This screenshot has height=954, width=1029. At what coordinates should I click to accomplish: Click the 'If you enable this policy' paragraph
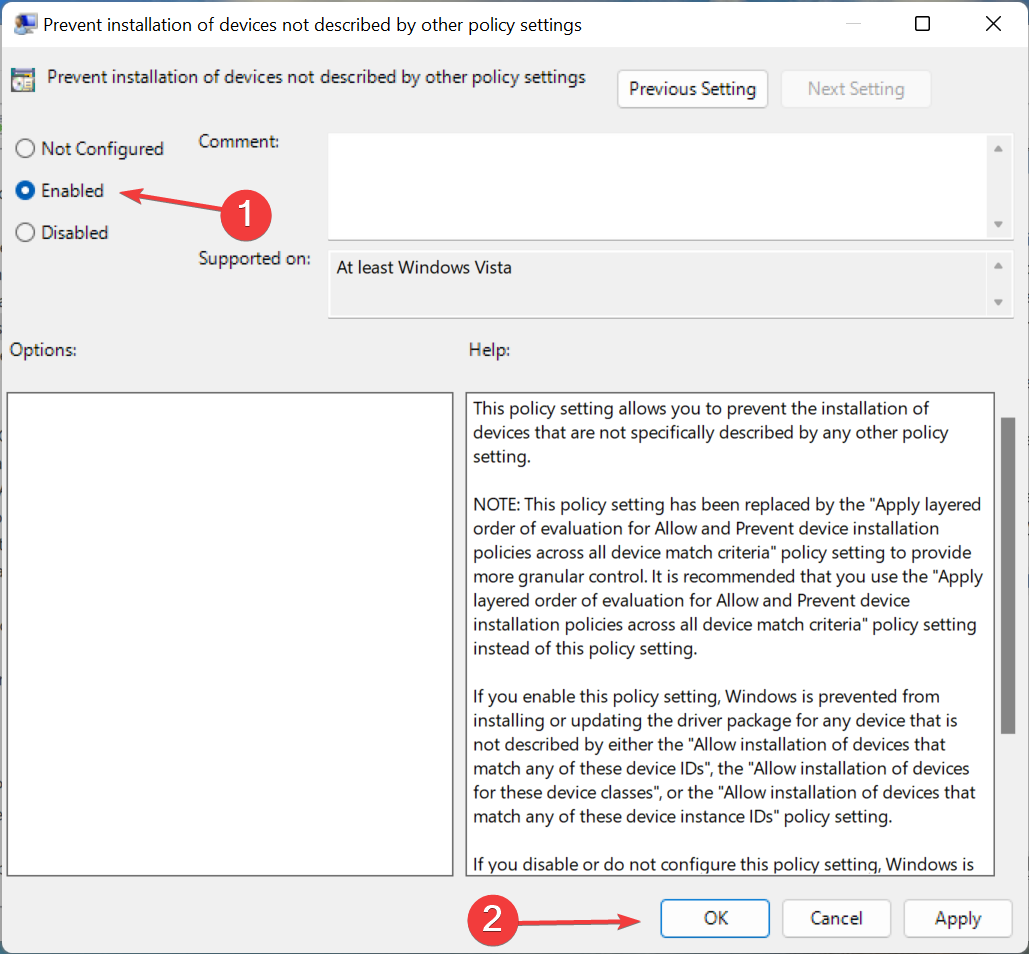[724, 756]
